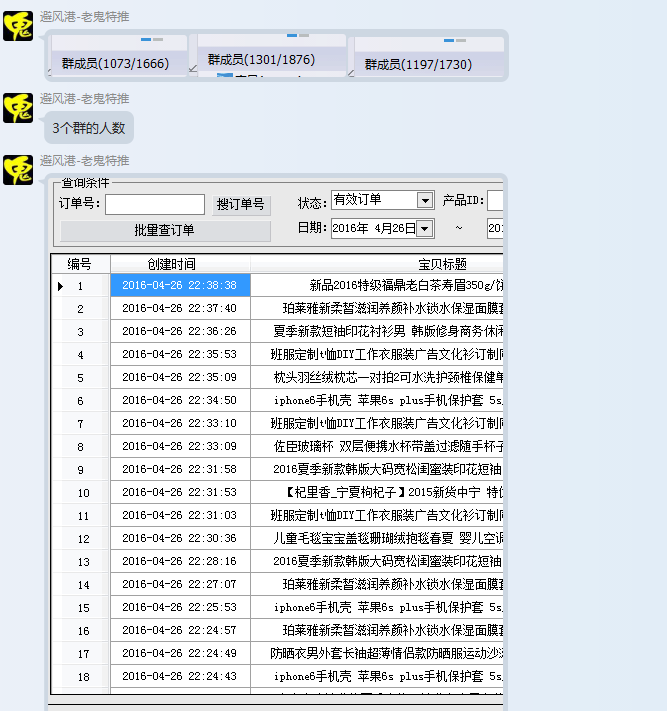Viewport: 667px width, 711px height.
Task: Expand the 状态 dropdown showing 有效订单
Action: click(x=424, y=201)
